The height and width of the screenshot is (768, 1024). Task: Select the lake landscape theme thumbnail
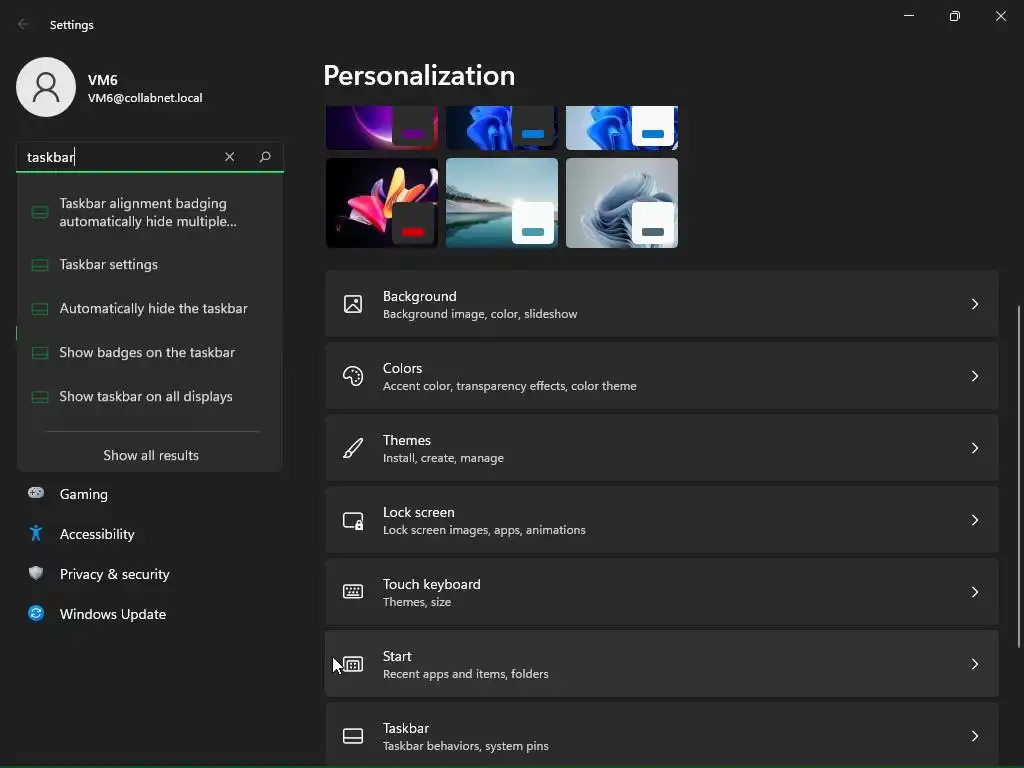[502, 202]
